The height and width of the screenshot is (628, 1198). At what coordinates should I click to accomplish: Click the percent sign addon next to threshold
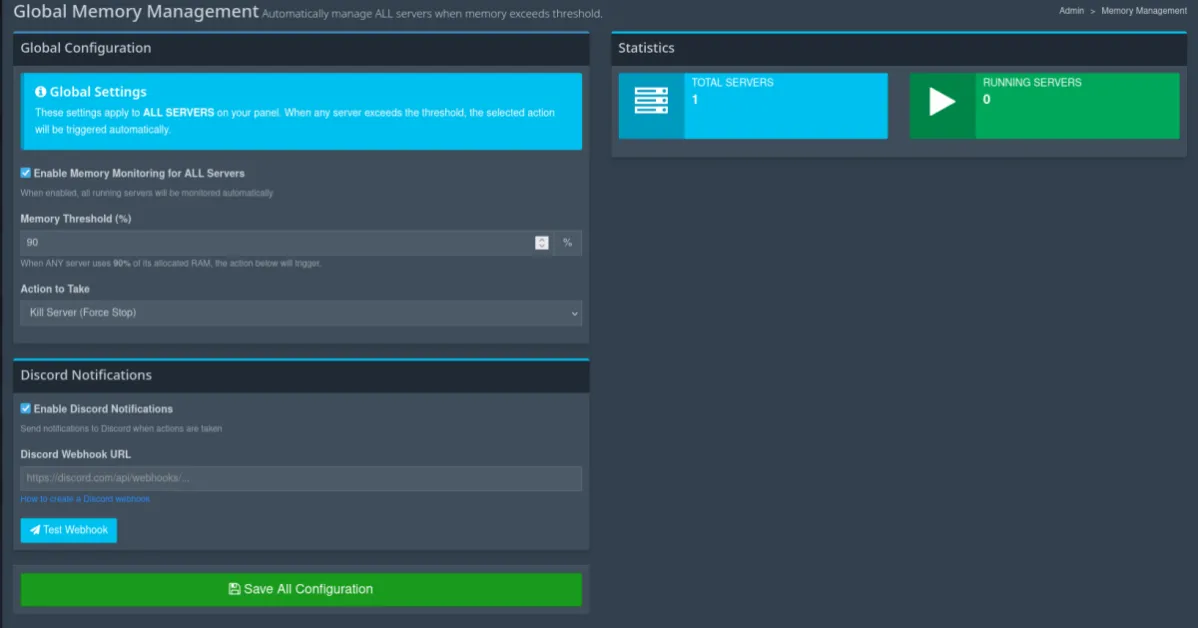567,243
